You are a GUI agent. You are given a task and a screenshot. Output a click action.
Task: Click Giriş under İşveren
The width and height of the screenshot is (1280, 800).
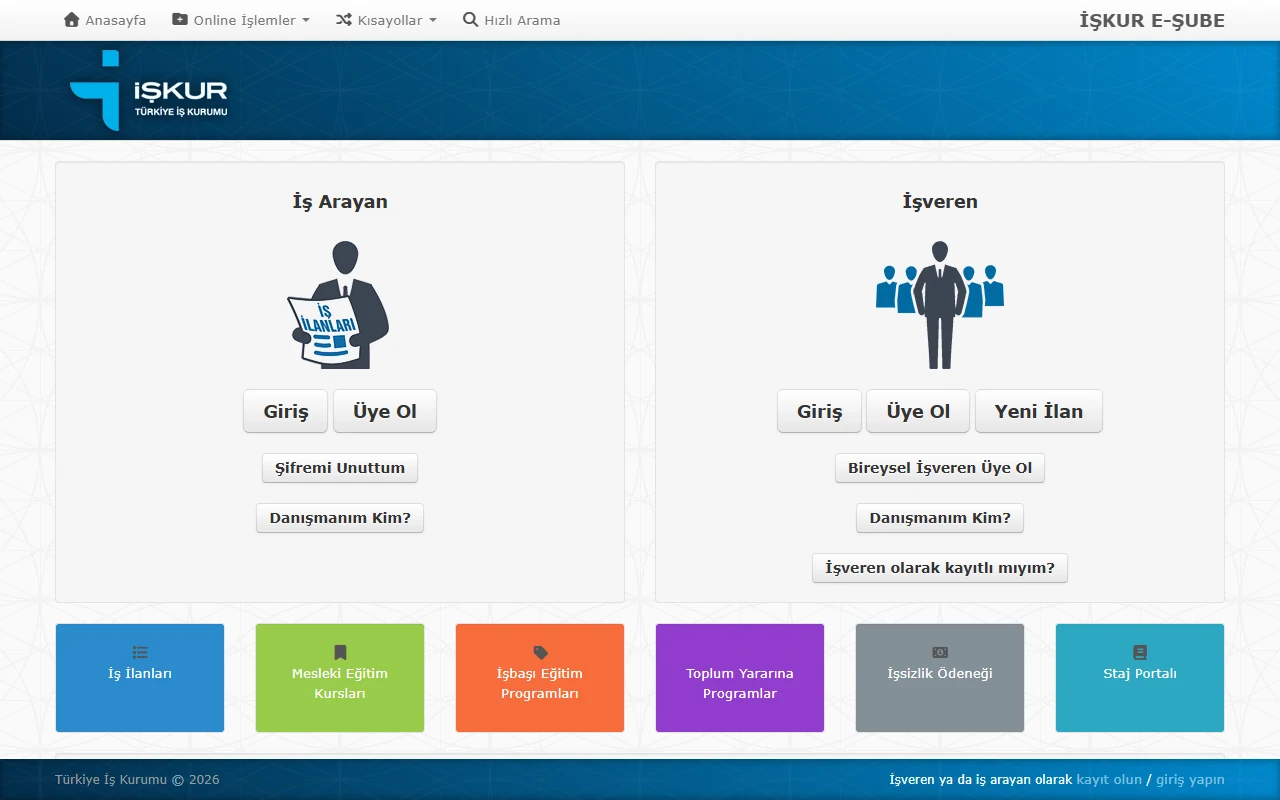click(x=820, y=411)
